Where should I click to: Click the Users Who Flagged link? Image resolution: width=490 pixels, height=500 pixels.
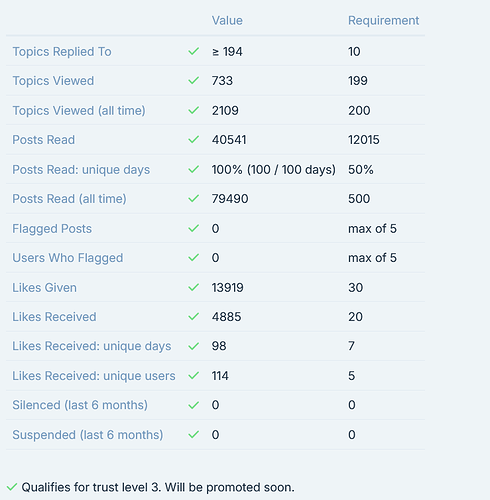(68, 258)
